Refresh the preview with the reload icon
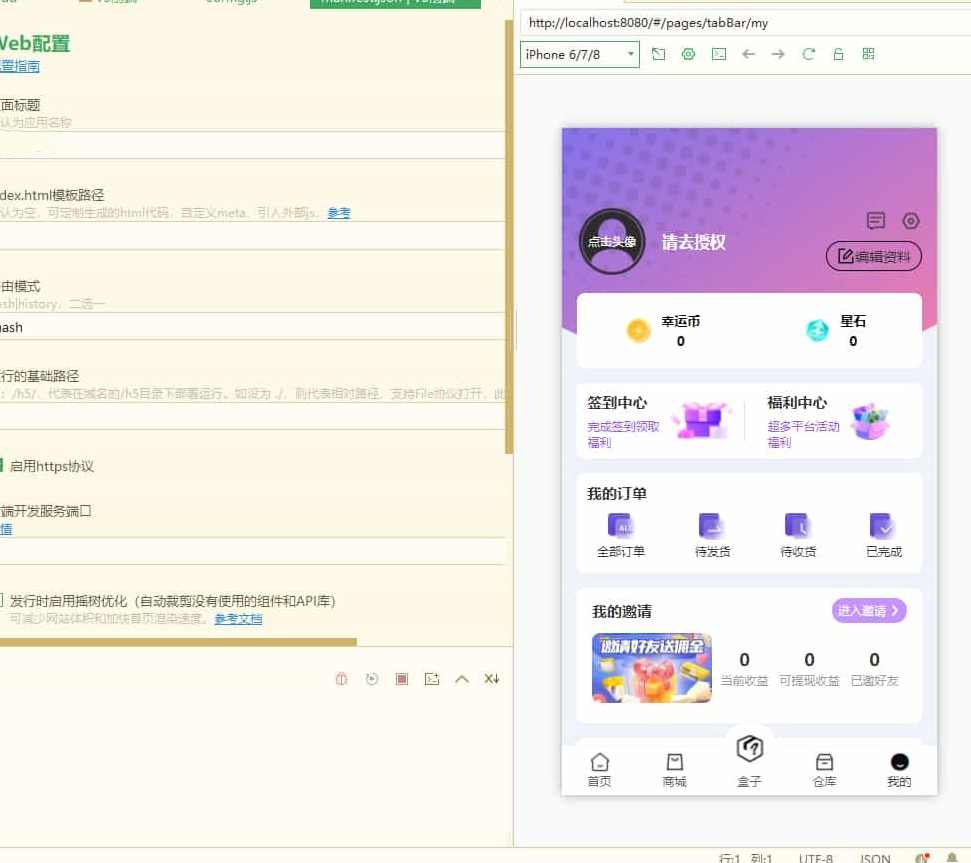971x863 pixels. pyautogui.click(x=808, y=55)
